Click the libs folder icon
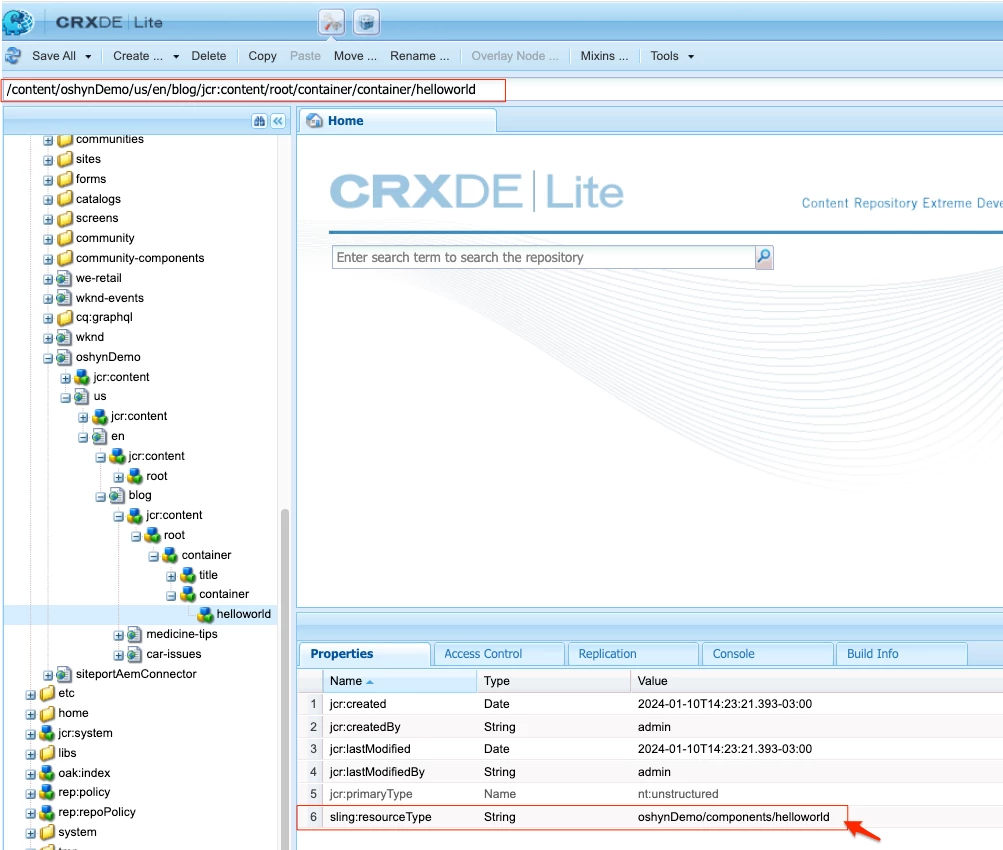Viewport: 1003px width, 850px height. click(47, 753)
